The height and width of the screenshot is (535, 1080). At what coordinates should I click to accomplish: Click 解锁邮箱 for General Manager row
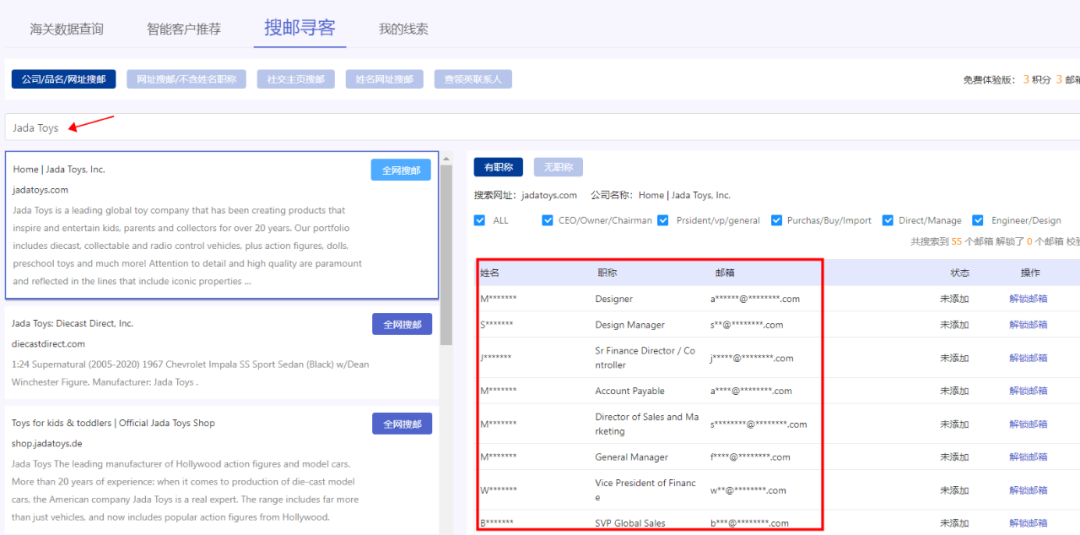tap(1028, 457)
